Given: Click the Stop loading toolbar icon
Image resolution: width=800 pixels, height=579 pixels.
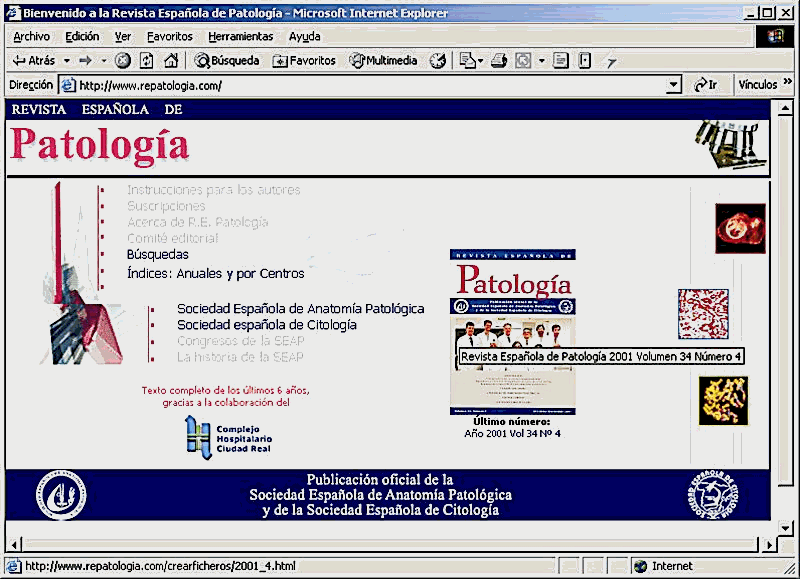Looking at the screenshot, I should click(123, 61).
